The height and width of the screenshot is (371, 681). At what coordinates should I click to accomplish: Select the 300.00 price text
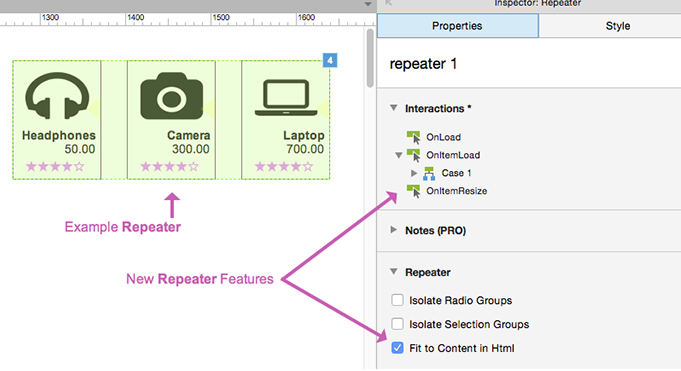tap(191, 149)
